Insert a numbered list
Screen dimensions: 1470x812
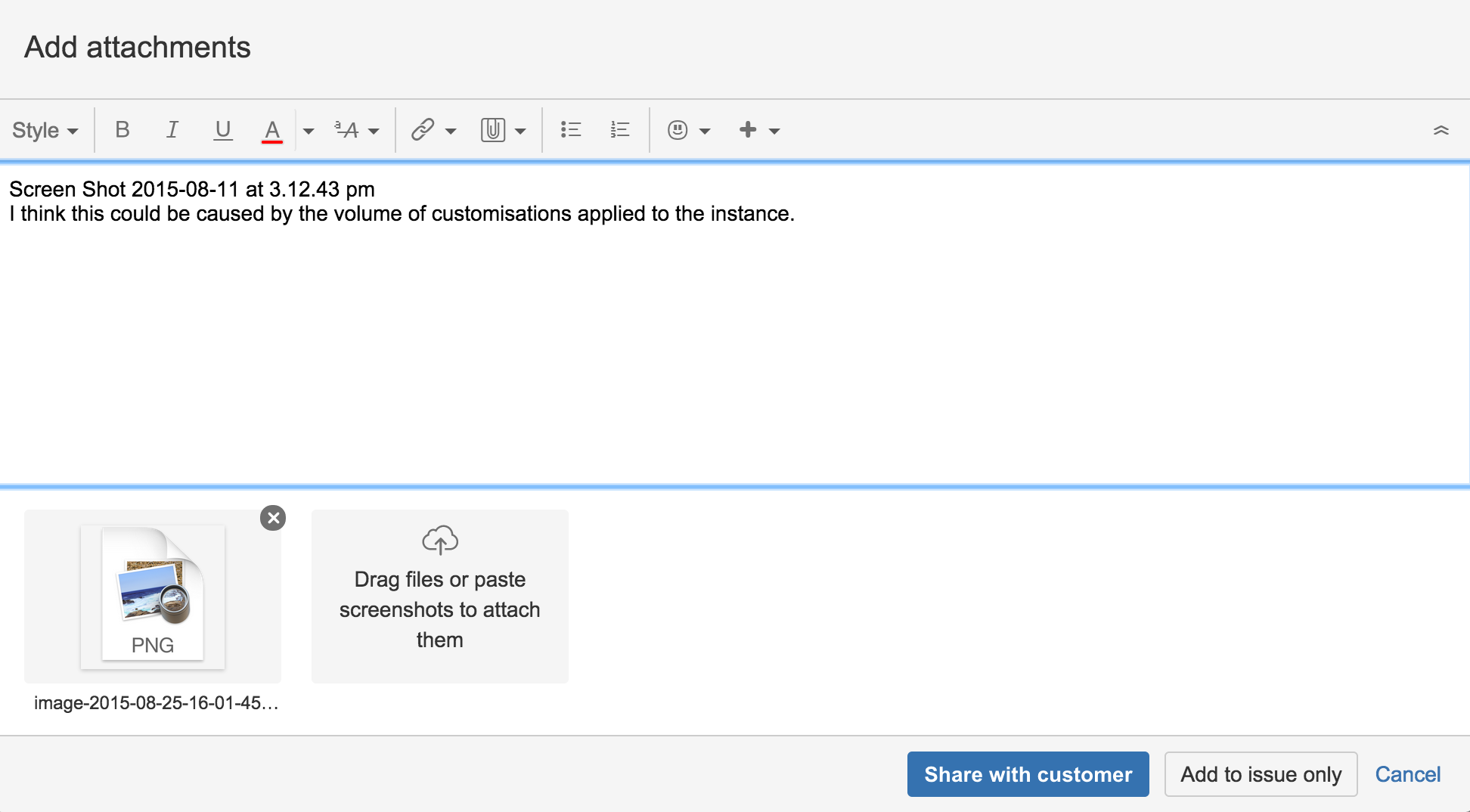[620, 130]
